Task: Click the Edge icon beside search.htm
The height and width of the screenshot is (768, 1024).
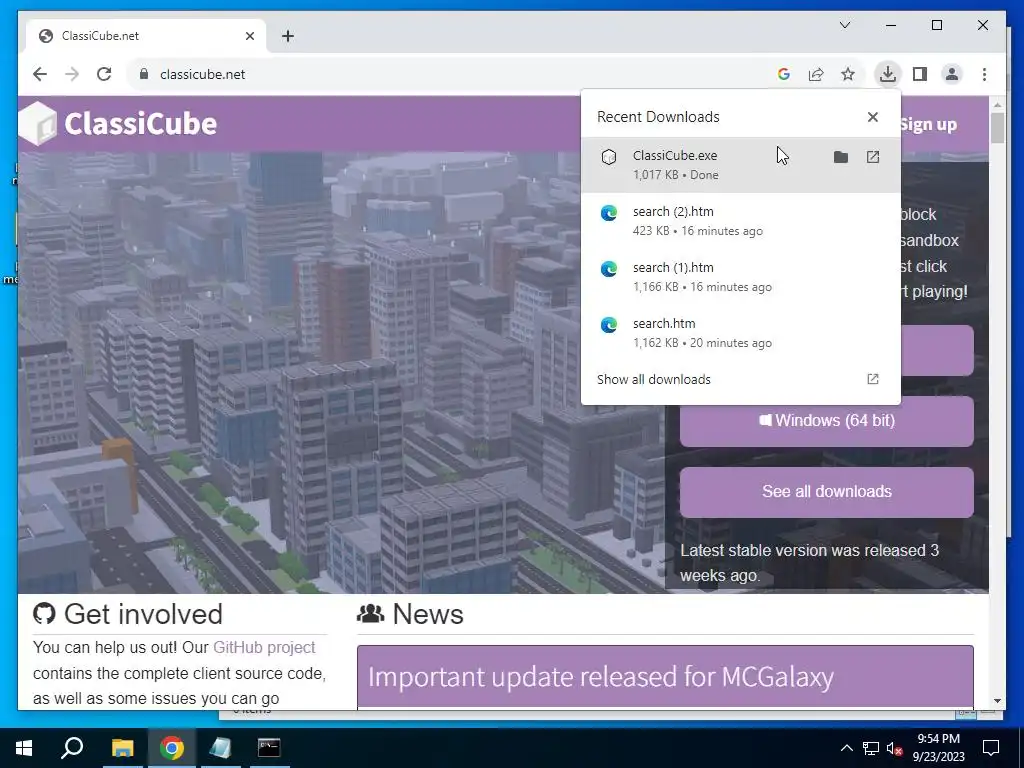Action: [x=609, y=325]
